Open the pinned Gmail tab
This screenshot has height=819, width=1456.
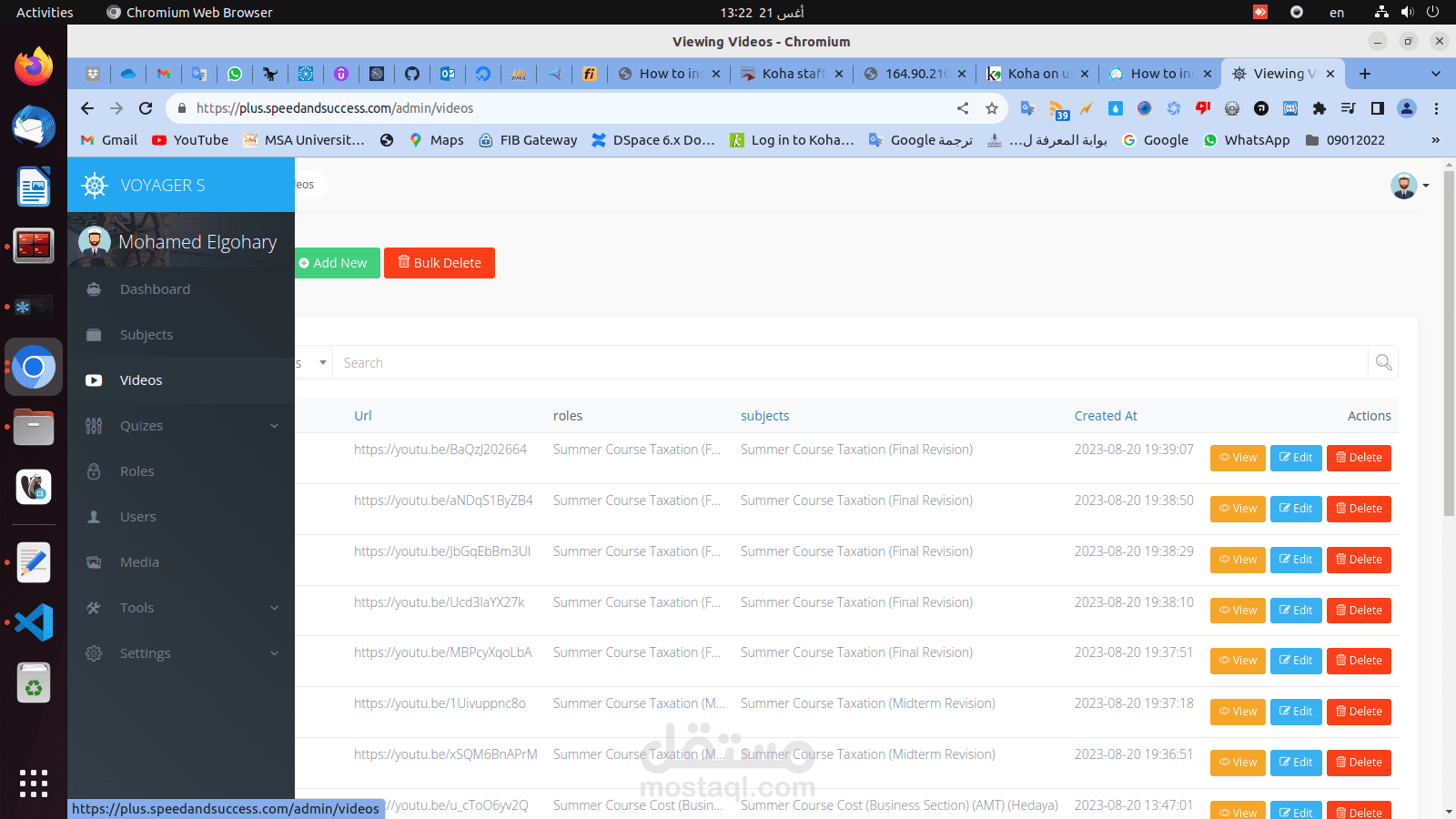164,74
